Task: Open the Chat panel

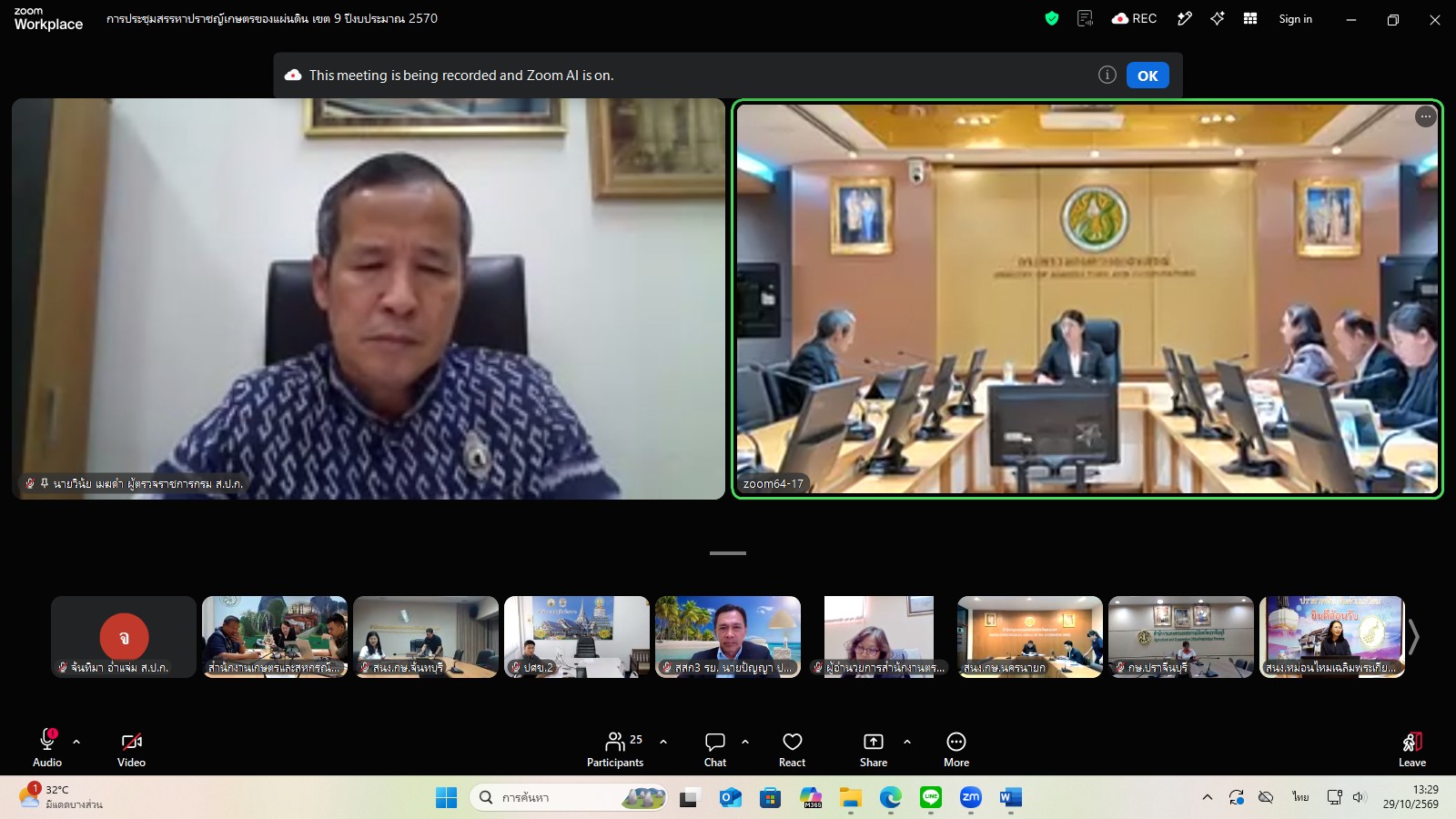Action: pyautogui.click(x=715, y=749)
